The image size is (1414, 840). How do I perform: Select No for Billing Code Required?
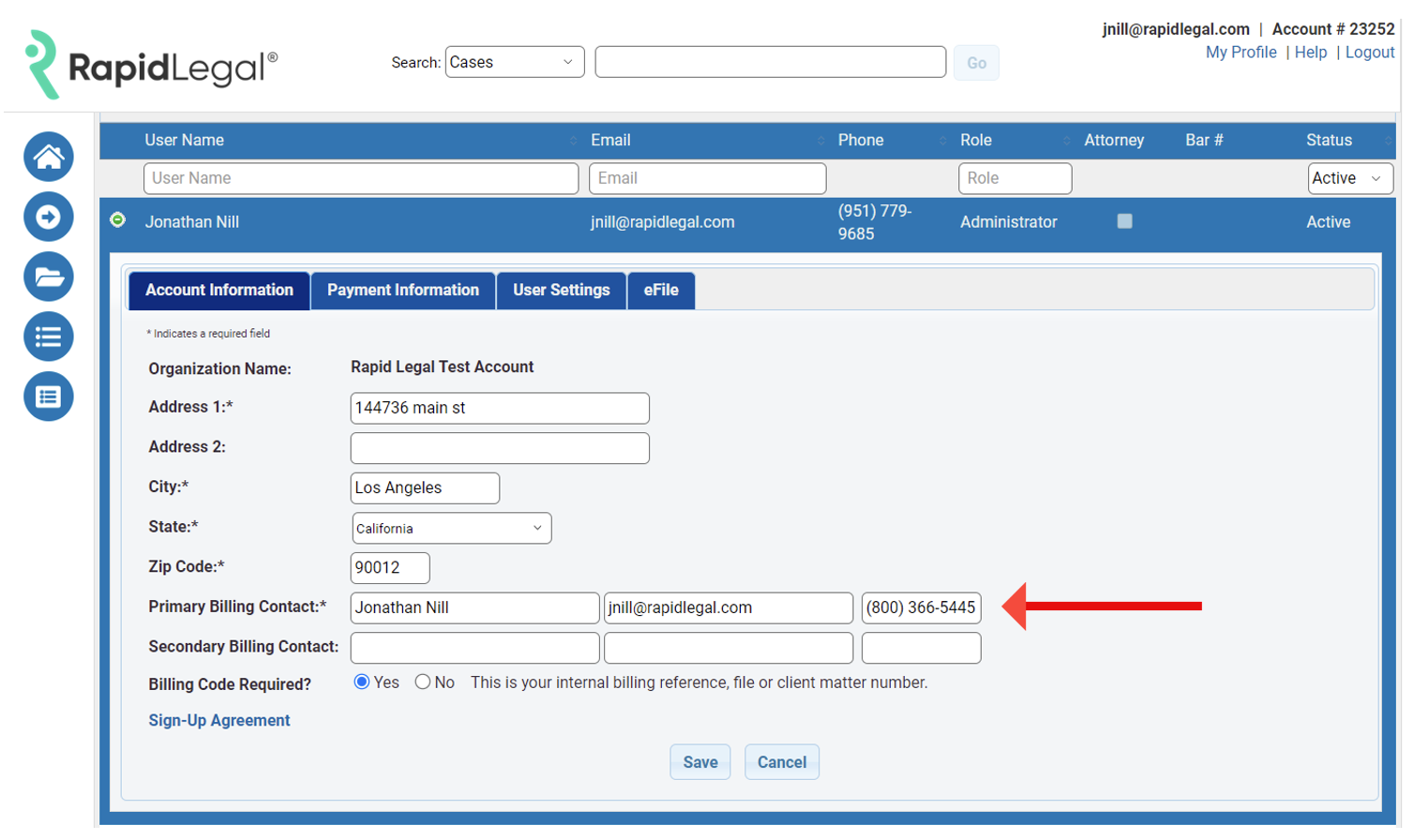coord(423,682)
